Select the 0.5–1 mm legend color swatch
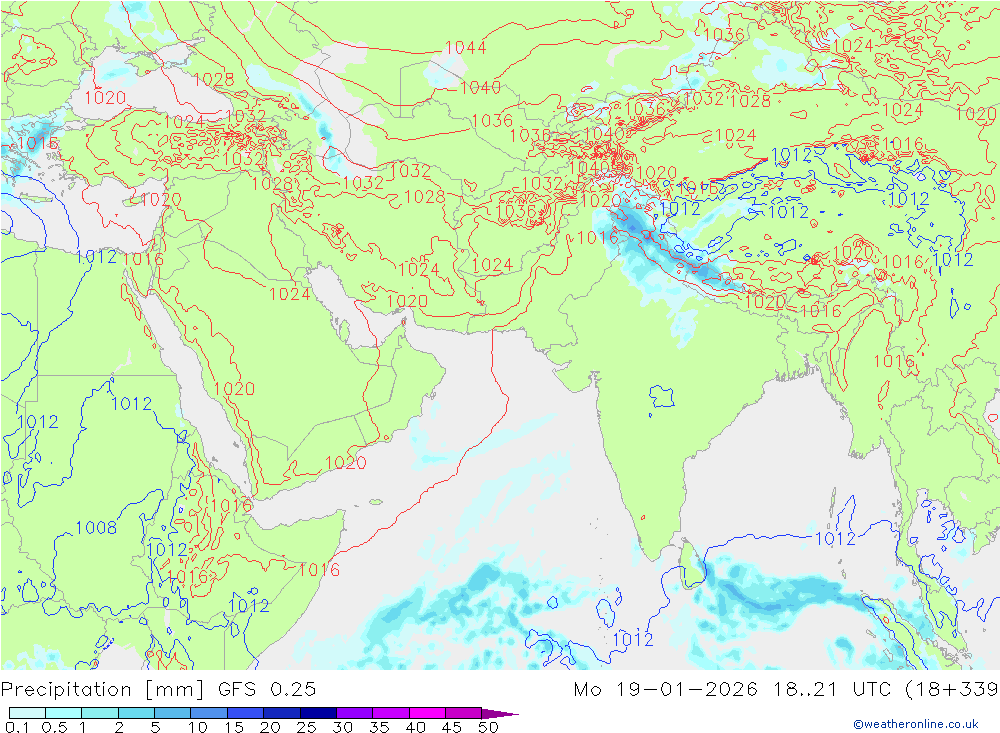The height and width of the screenshot is (733, 1000). point(63,713)
